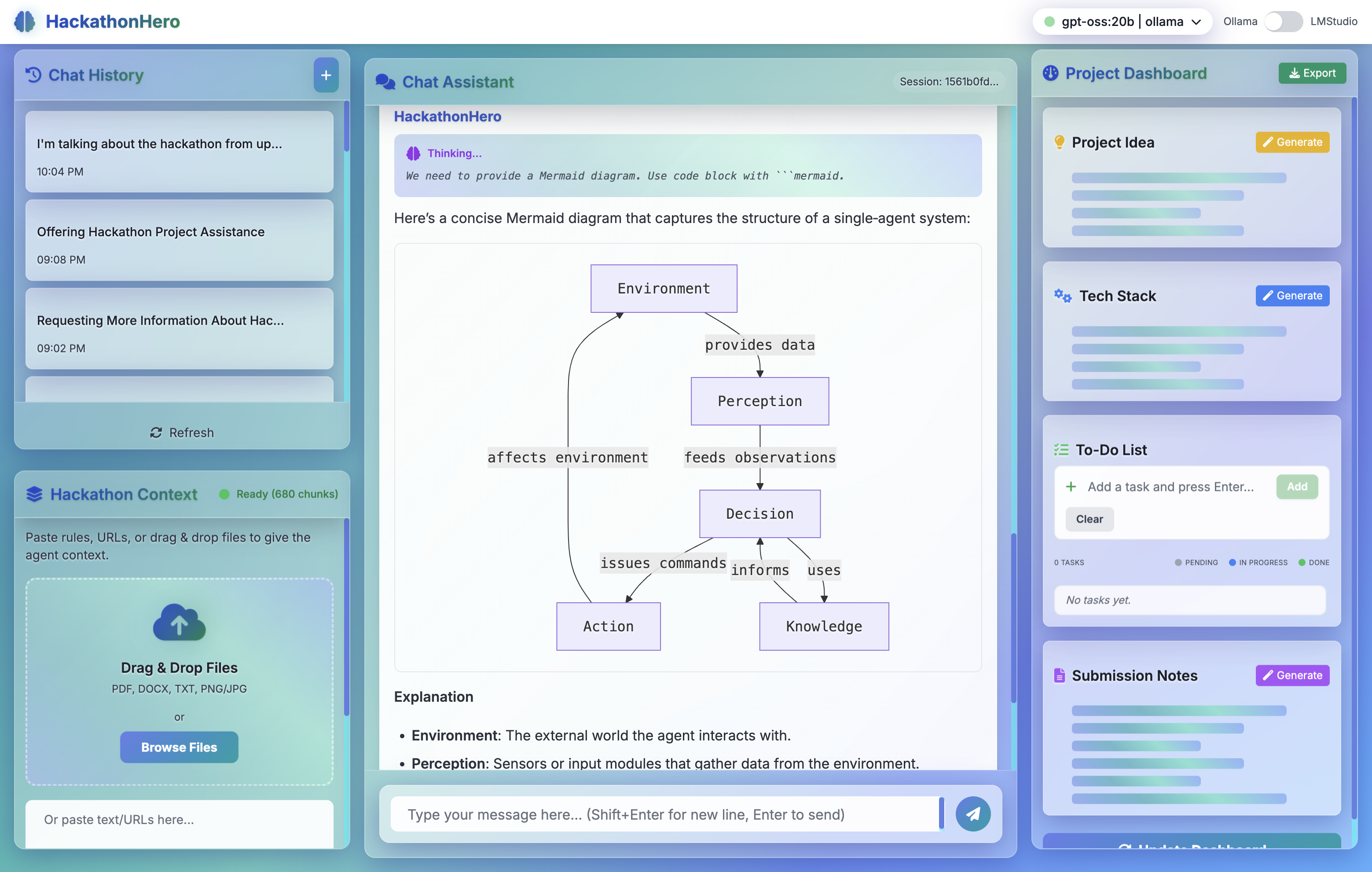The image size is (1372, 872).
Task: Click the plus icon for new chat
Action: point(326,75)
